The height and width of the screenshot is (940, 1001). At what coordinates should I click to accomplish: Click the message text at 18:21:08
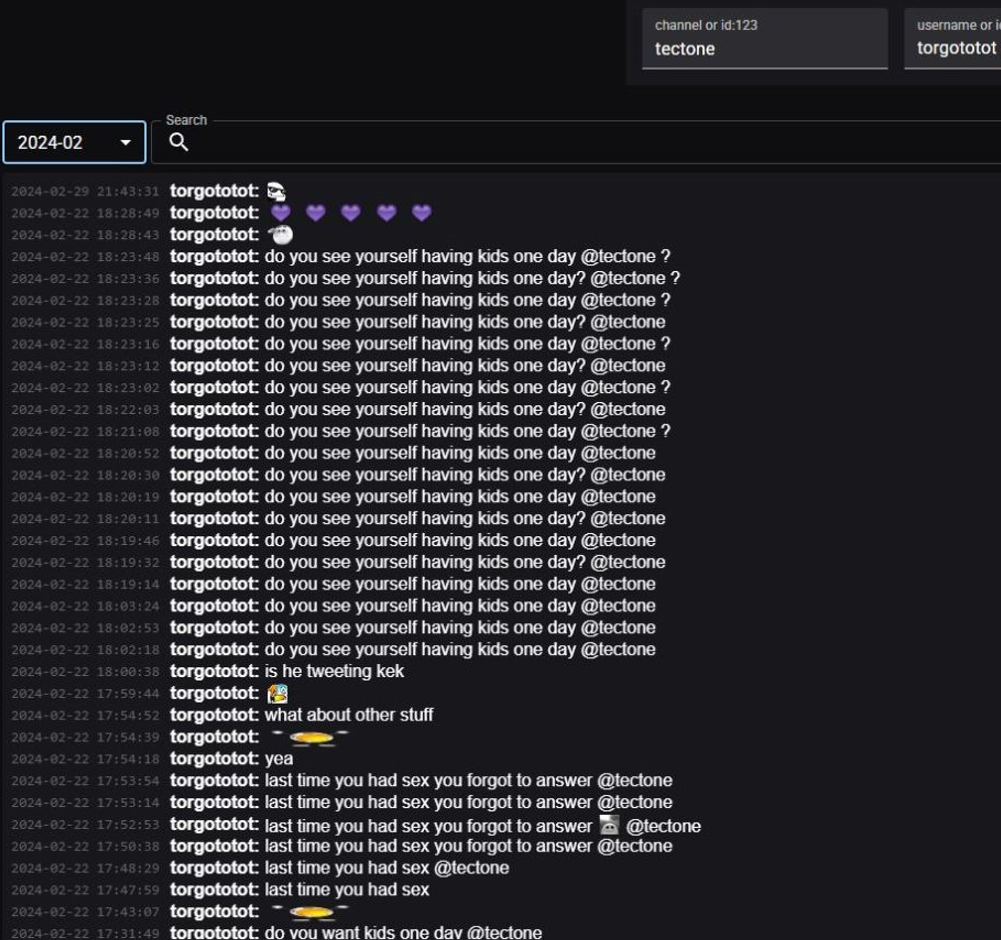pos(467,431)
